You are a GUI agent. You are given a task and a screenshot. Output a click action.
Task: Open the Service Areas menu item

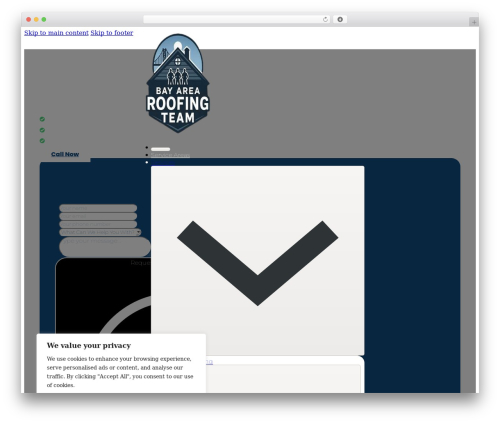pyautogui.click(x=170, y=155)
